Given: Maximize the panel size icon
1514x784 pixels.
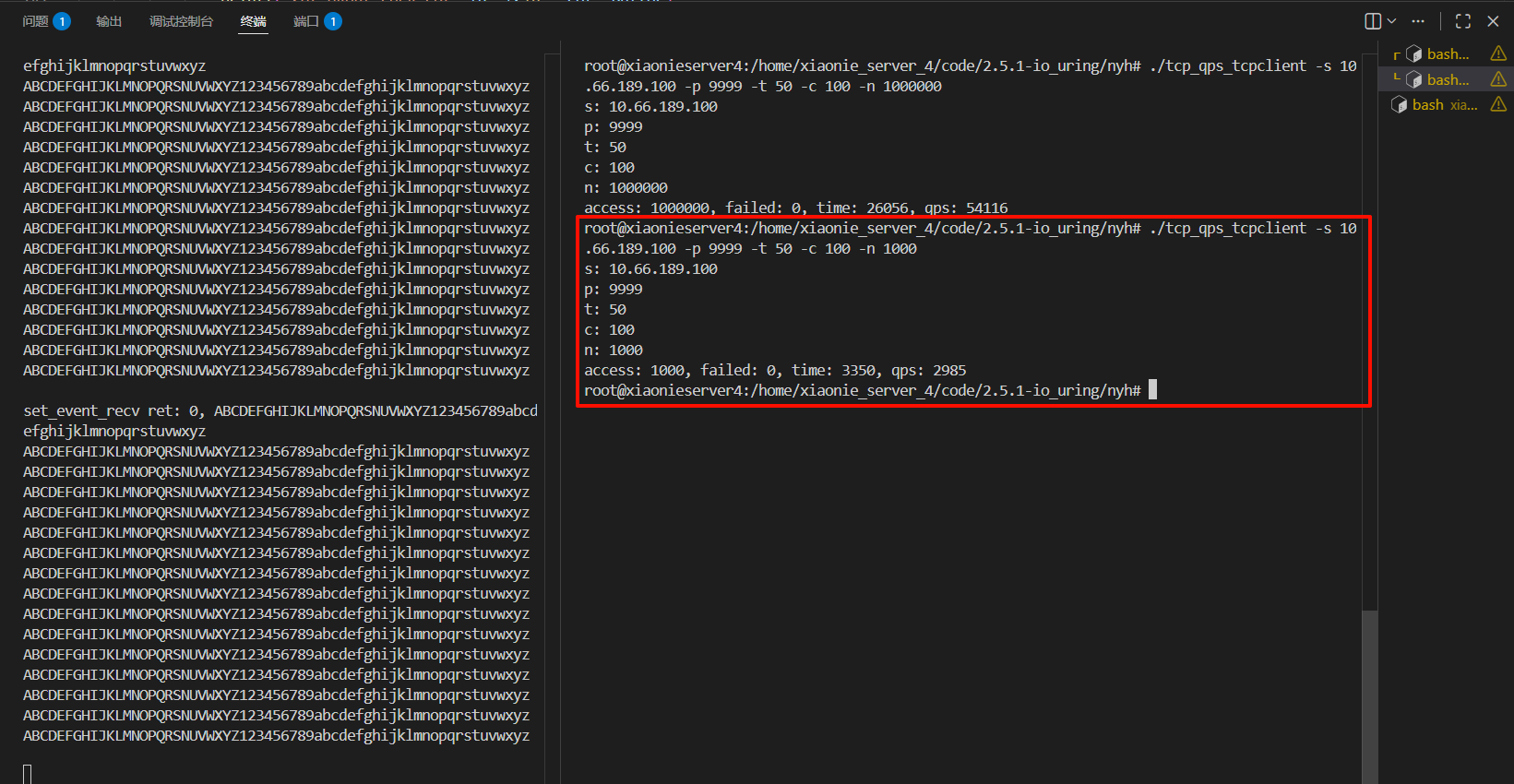Looking at the screenshot, I should pyautogui.click(x=1463, y=21).
